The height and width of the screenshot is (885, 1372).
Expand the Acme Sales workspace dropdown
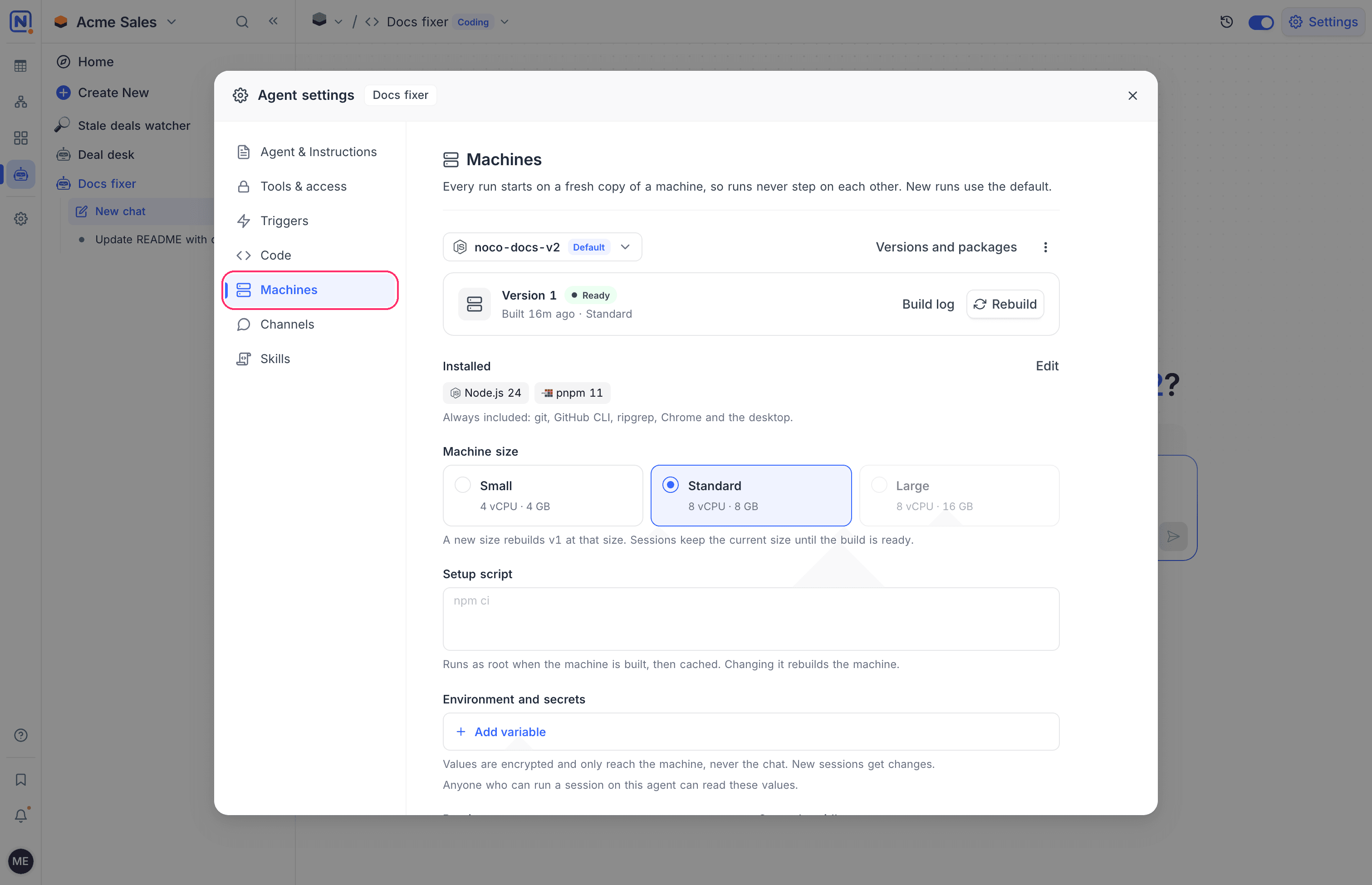(x=171, y=22)
